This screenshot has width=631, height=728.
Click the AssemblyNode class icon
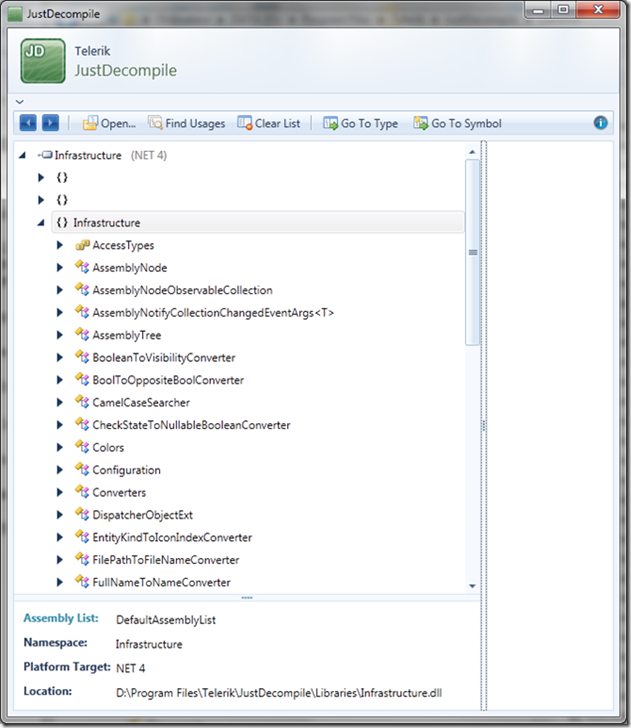tap(82, 267)
